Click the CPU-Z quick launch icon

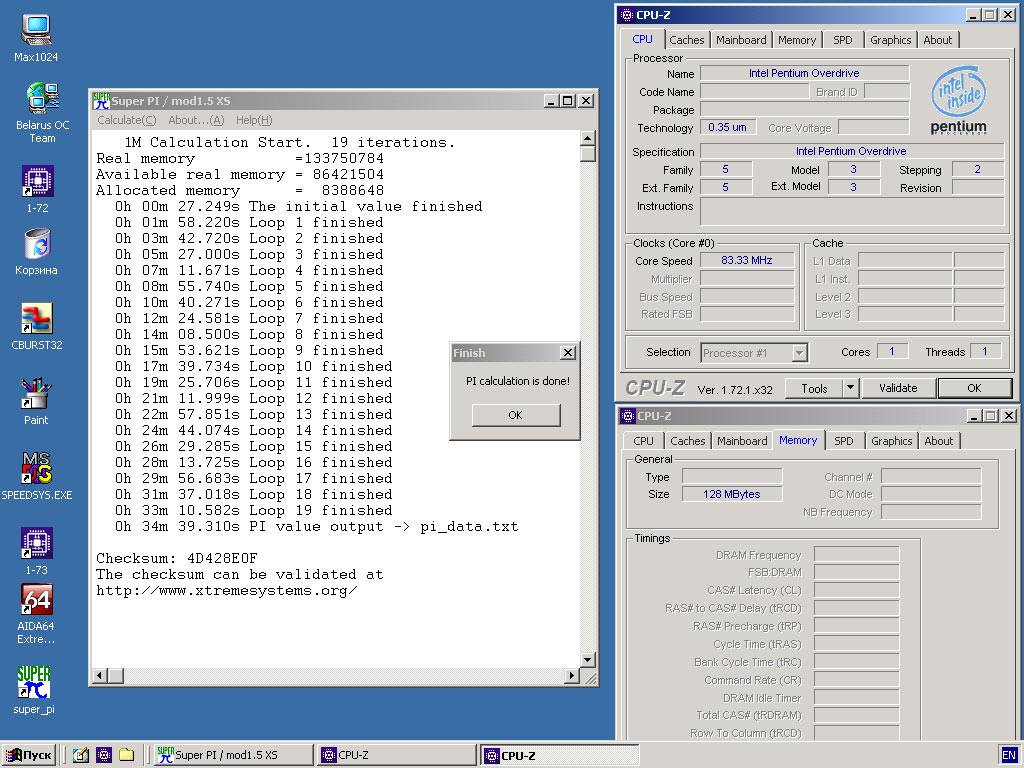(104, 755)
